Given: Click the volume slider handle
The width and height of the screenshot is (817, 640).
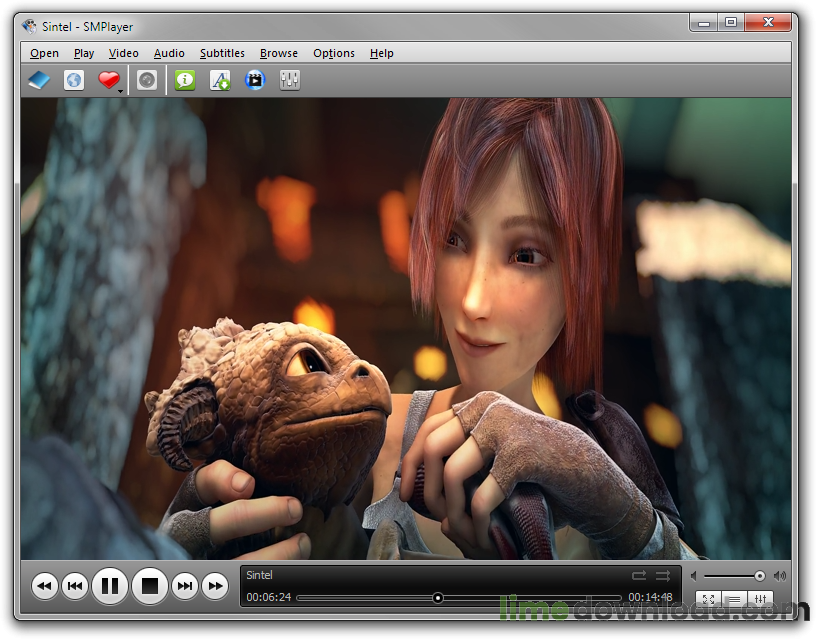Looking at the screenshot, I should pyautogui.click(x=760, y=576).
